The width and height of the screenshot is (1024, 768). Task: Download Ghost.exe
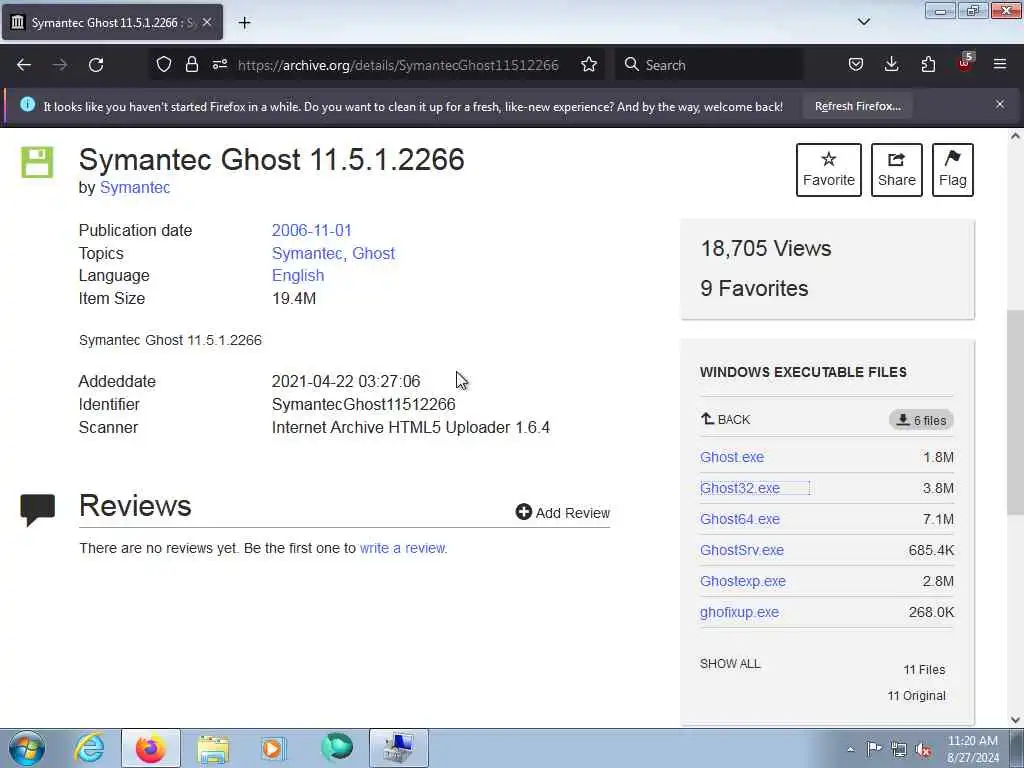732,457
